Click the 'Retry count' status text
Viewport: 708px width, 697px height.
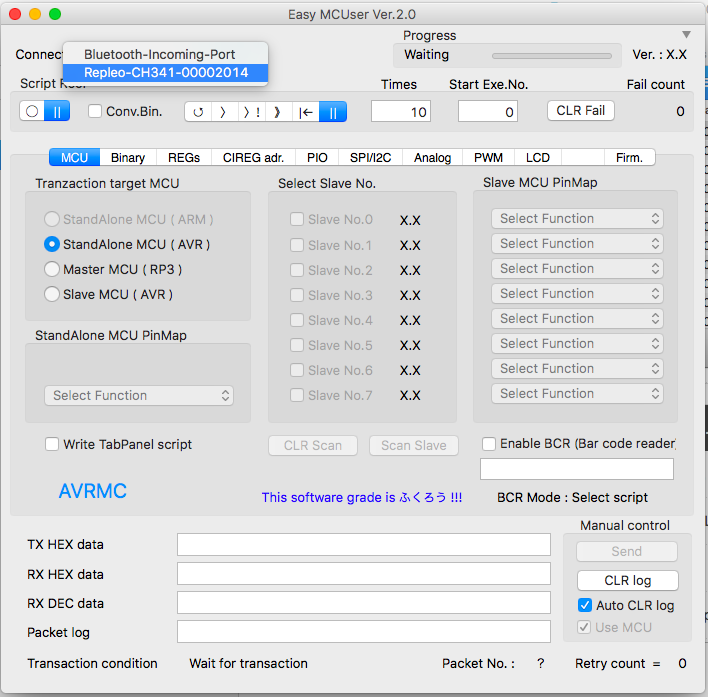coord(610,663)
